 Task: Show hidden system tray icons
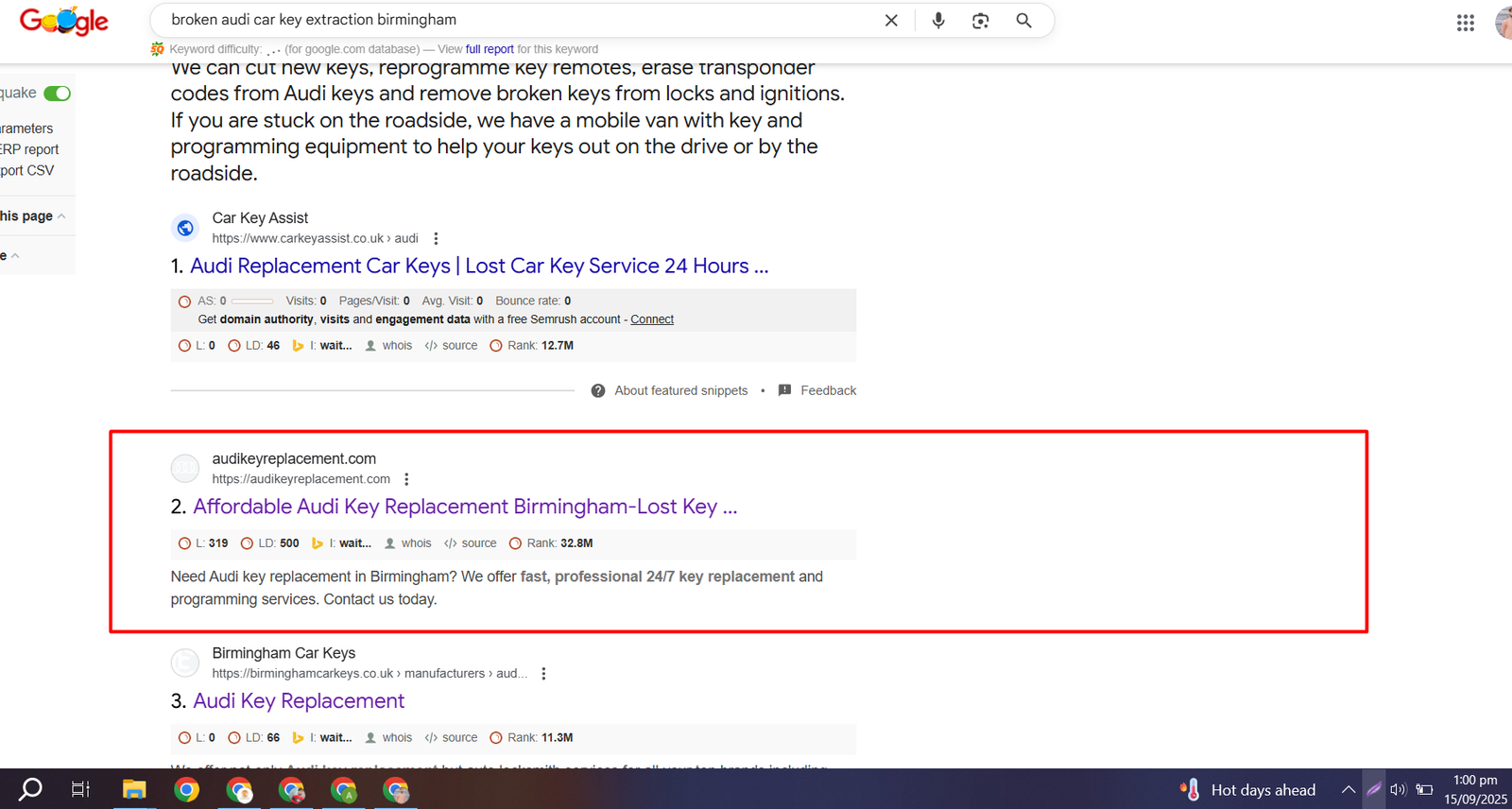pos(1348,790)
